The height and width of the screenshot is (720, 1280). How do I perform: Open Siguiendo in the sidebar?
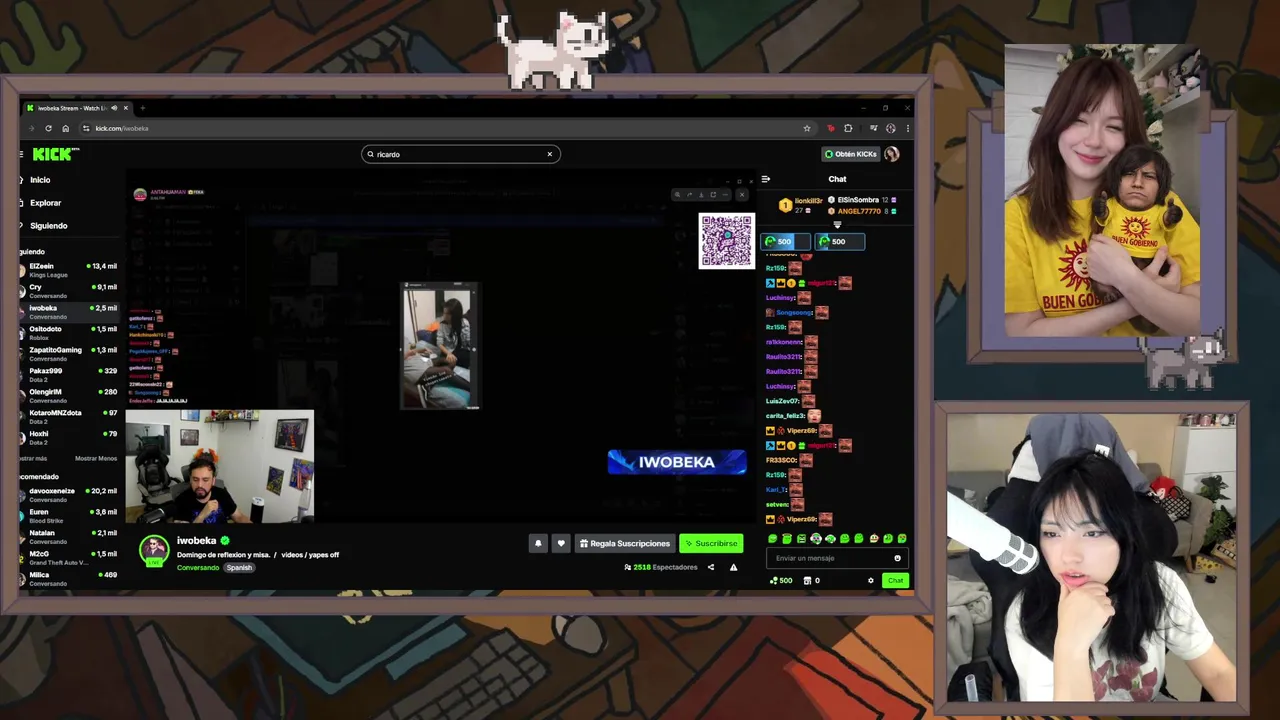[x=49, y=226]
